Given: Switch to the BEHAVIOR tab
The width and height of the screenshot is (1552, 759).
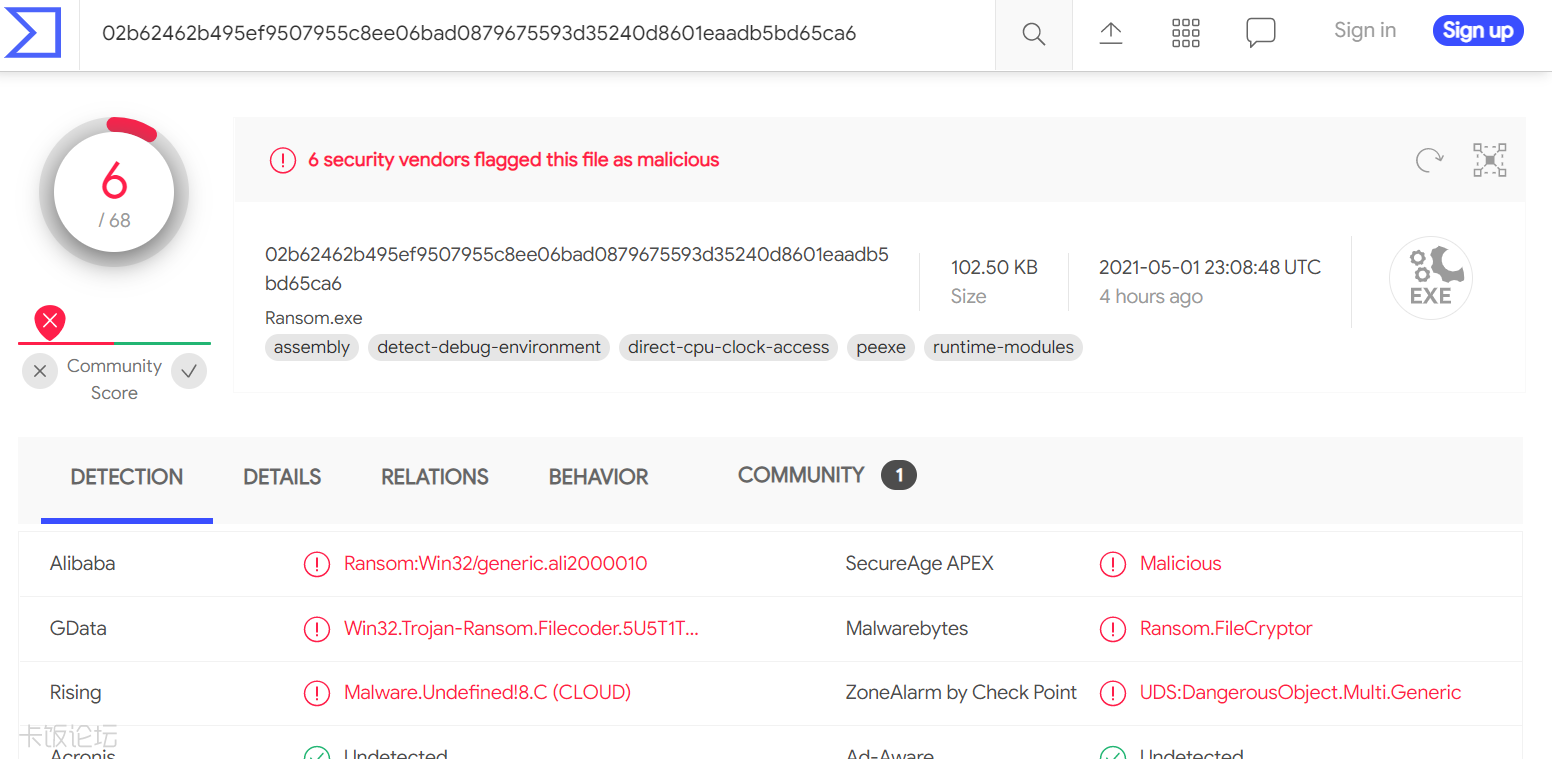Looking at the screenshot, I should click(598, 477).
